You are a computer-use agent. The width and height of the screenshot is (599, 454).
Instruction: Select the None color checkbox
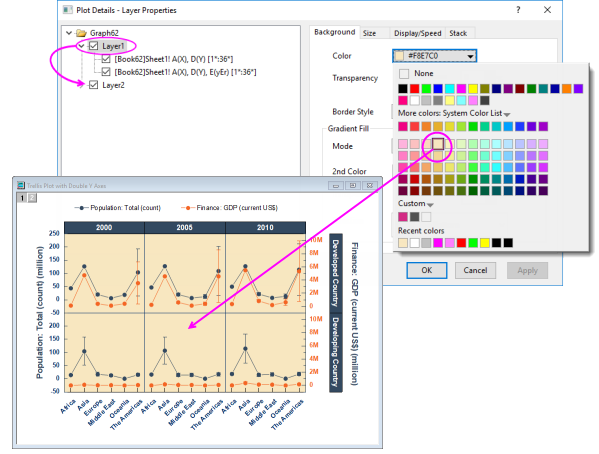(x=404, y=73)
